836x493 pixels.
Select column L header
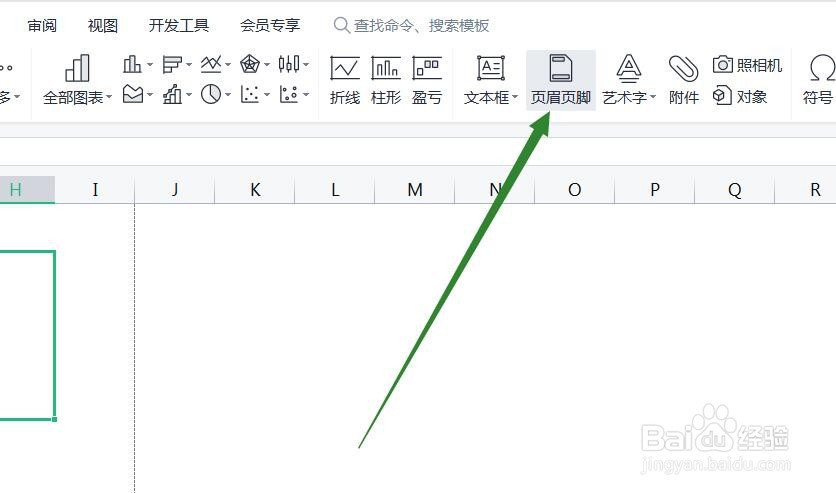(x=335, y=189)
